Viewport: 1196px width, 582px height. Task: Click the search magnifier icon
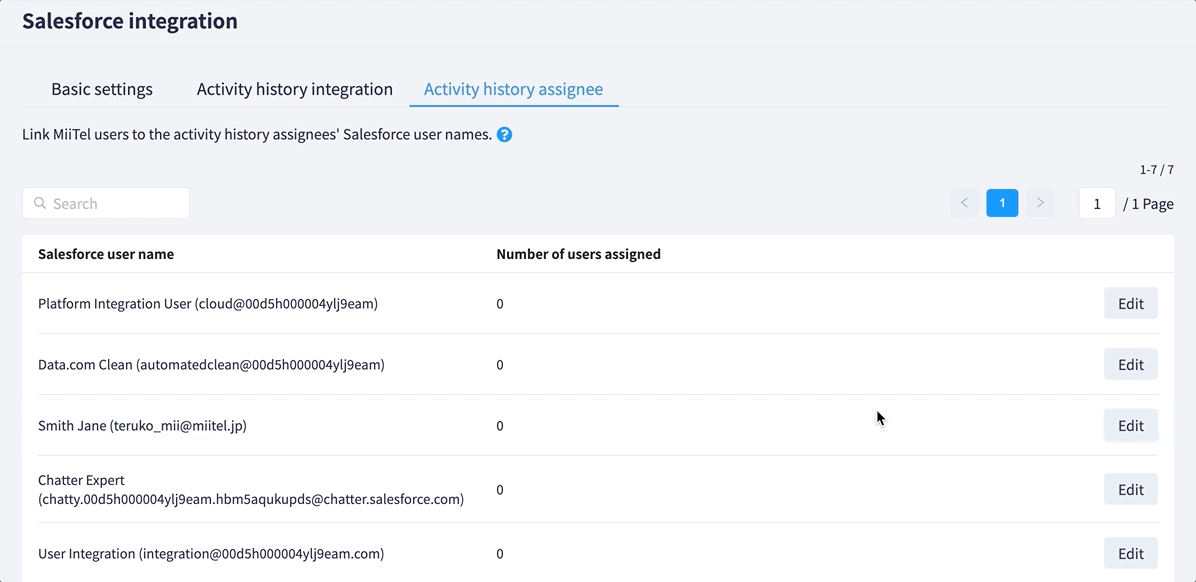(40, 204)
